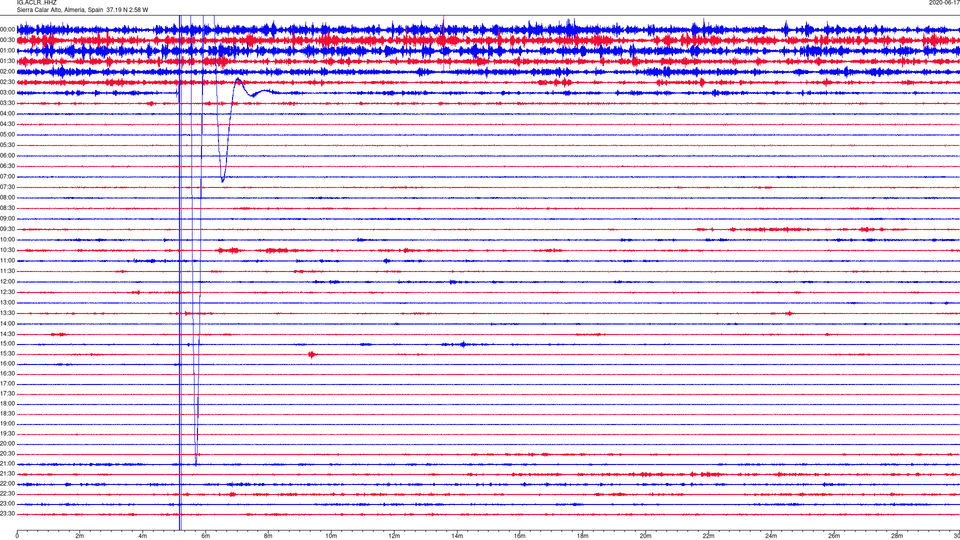Click the 01:30 time row label
The width and height of the screenshot is (960, 540).
(7, 61)
